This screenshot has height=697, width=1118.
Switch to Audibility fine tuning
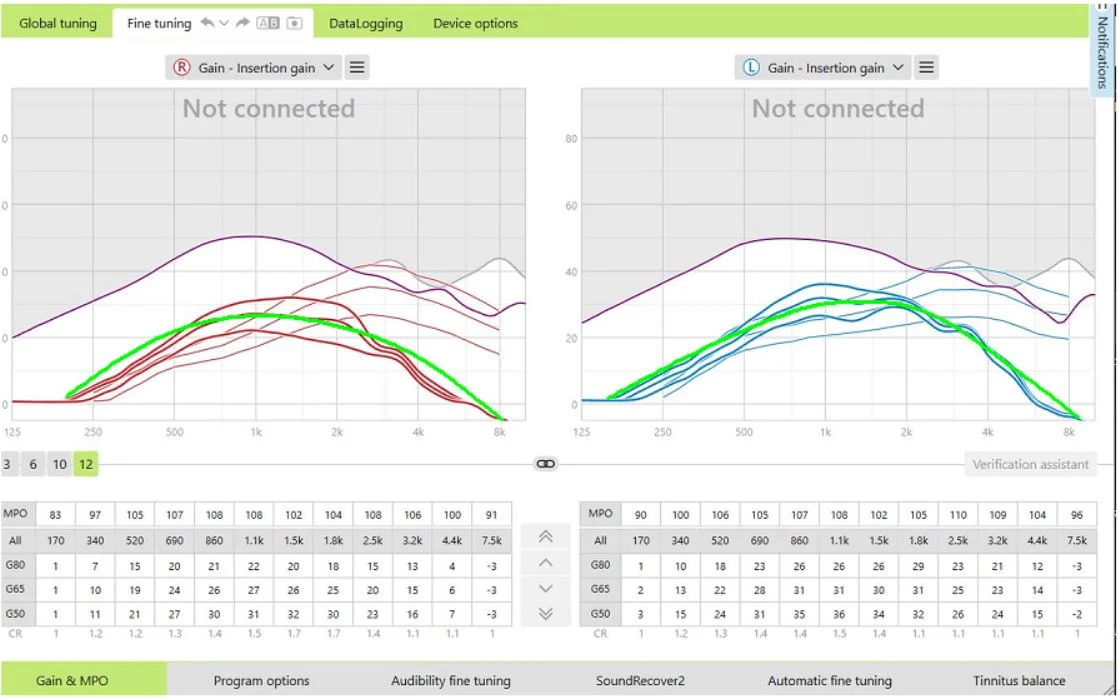pyautogui.click(x=451, y=681)
